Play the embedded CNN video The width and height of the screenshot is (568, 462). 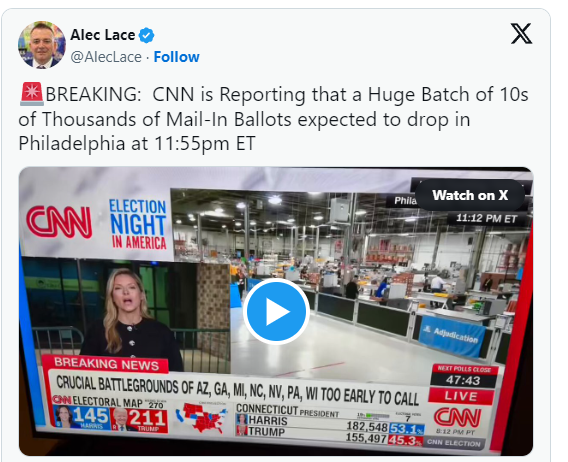(x=276, y=311)
